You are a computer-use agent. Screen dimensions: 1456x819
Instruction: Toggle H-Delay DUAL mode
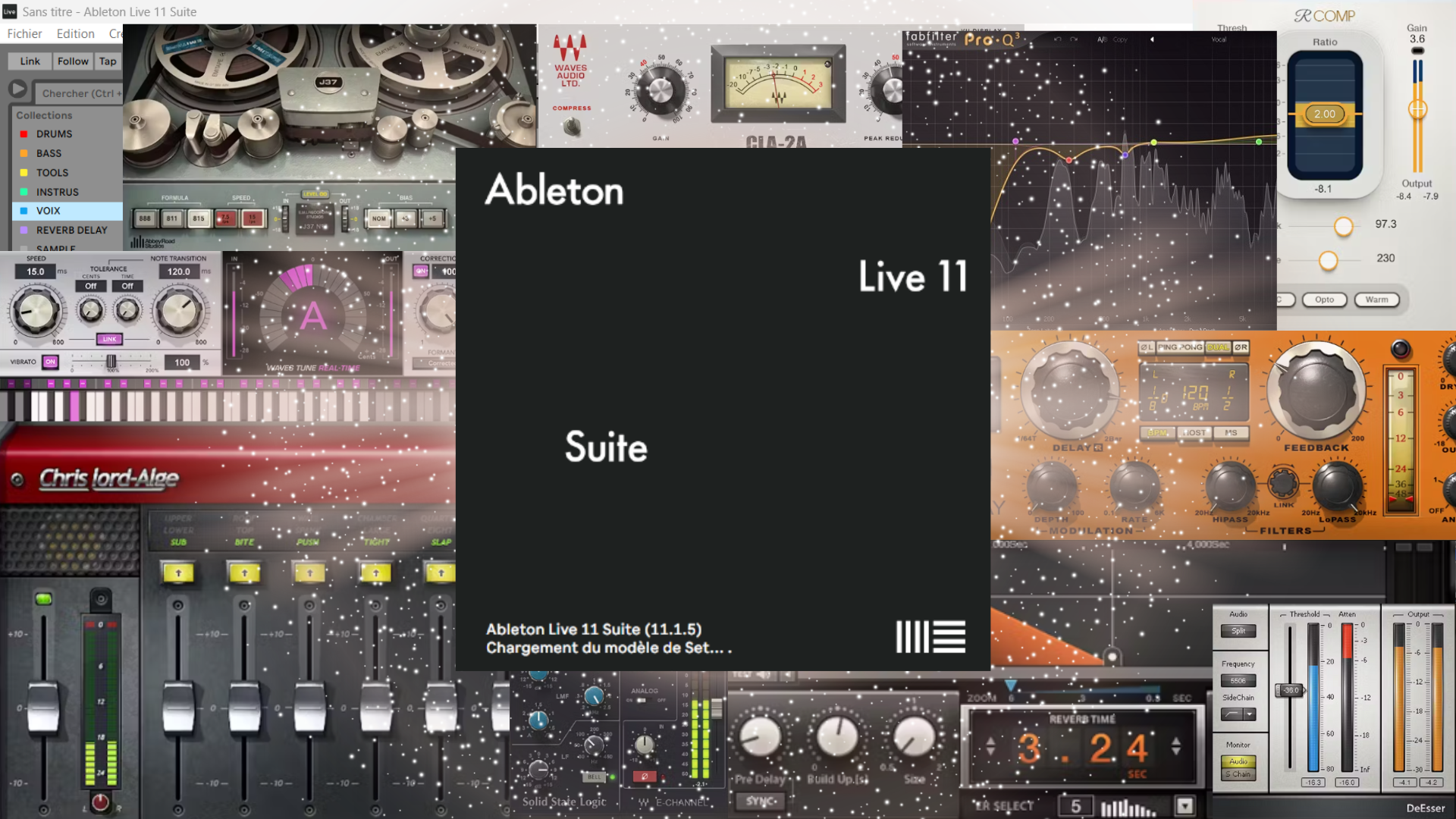[x=1218, y=347]
